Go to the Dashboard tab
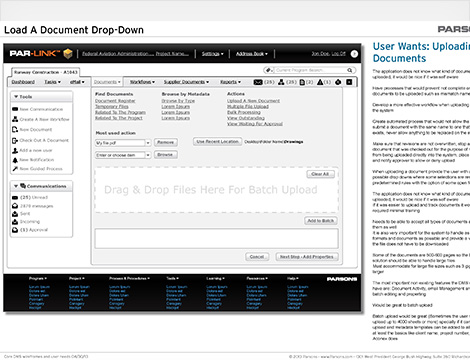Screen dimensions: 470x360 pyautogui.click(x=23, y=82)
